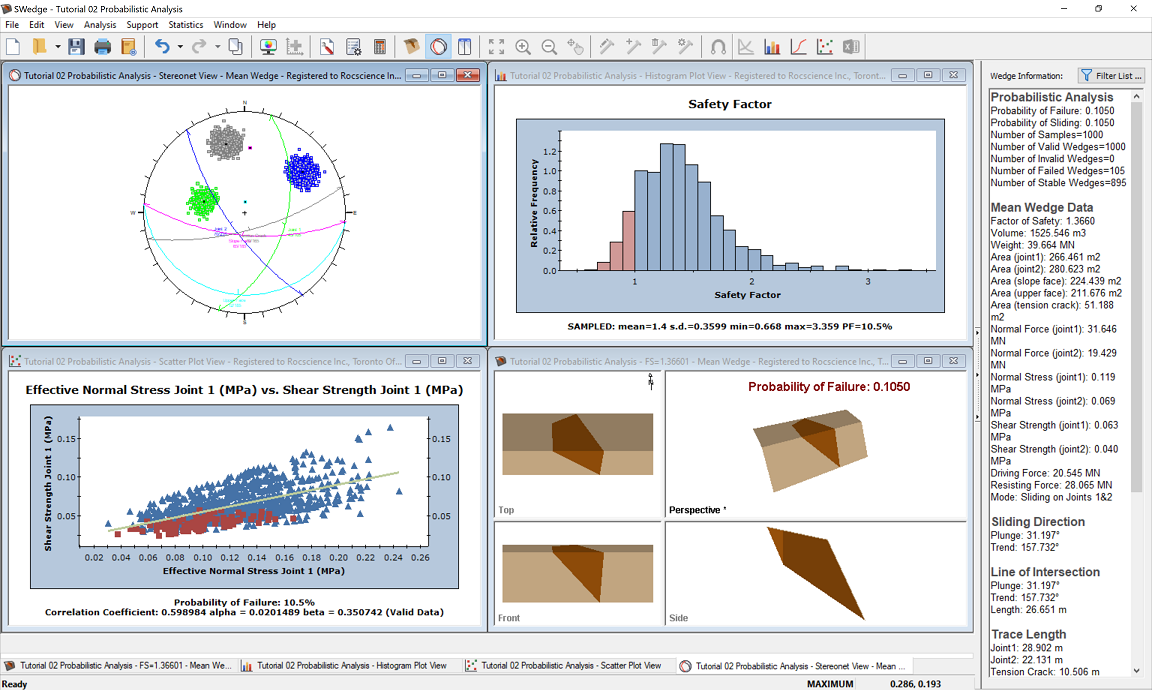Select the Histogram Plot tool in the toolbar
The image size is (1152, 690).
click(773, 46)
